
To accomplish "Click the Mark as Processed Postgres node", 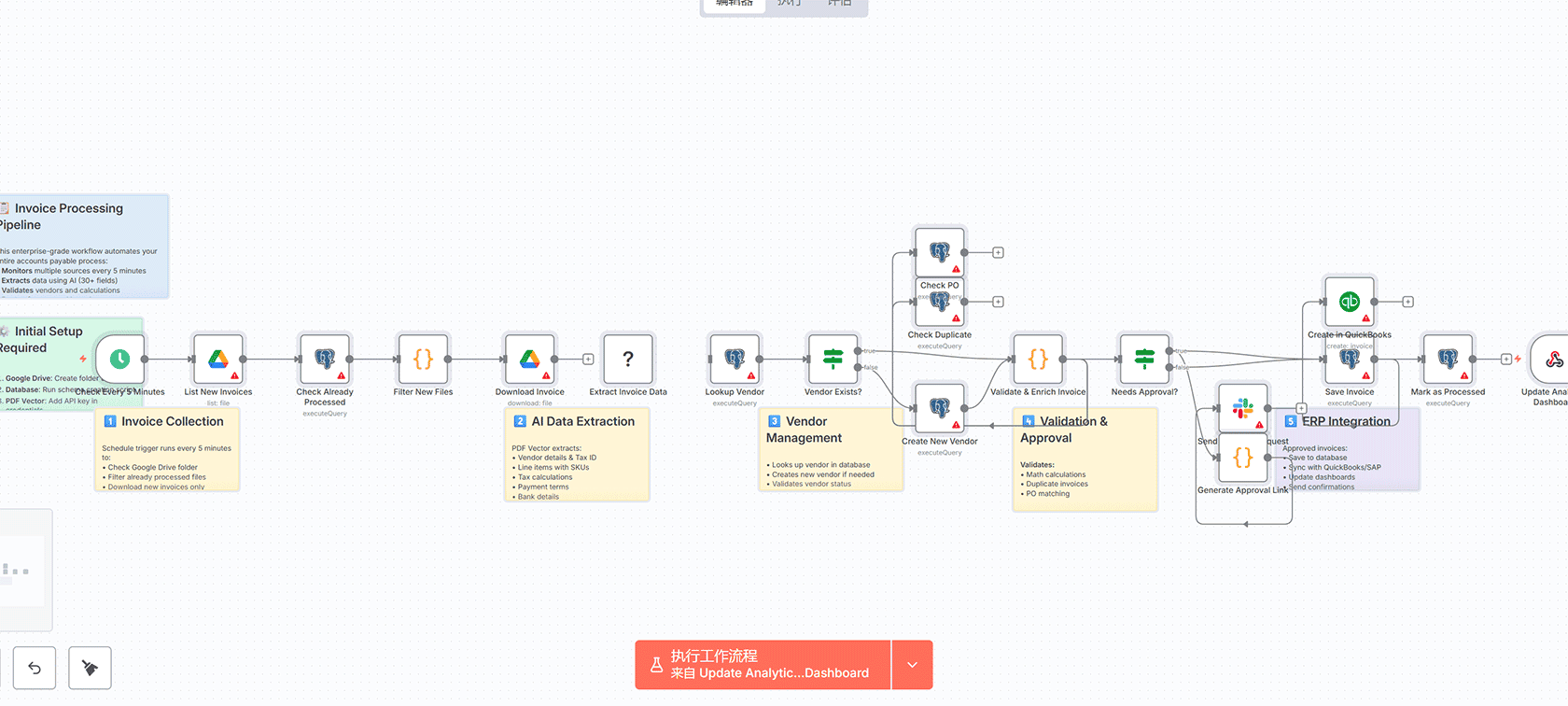I will [x=1448, y=359].
